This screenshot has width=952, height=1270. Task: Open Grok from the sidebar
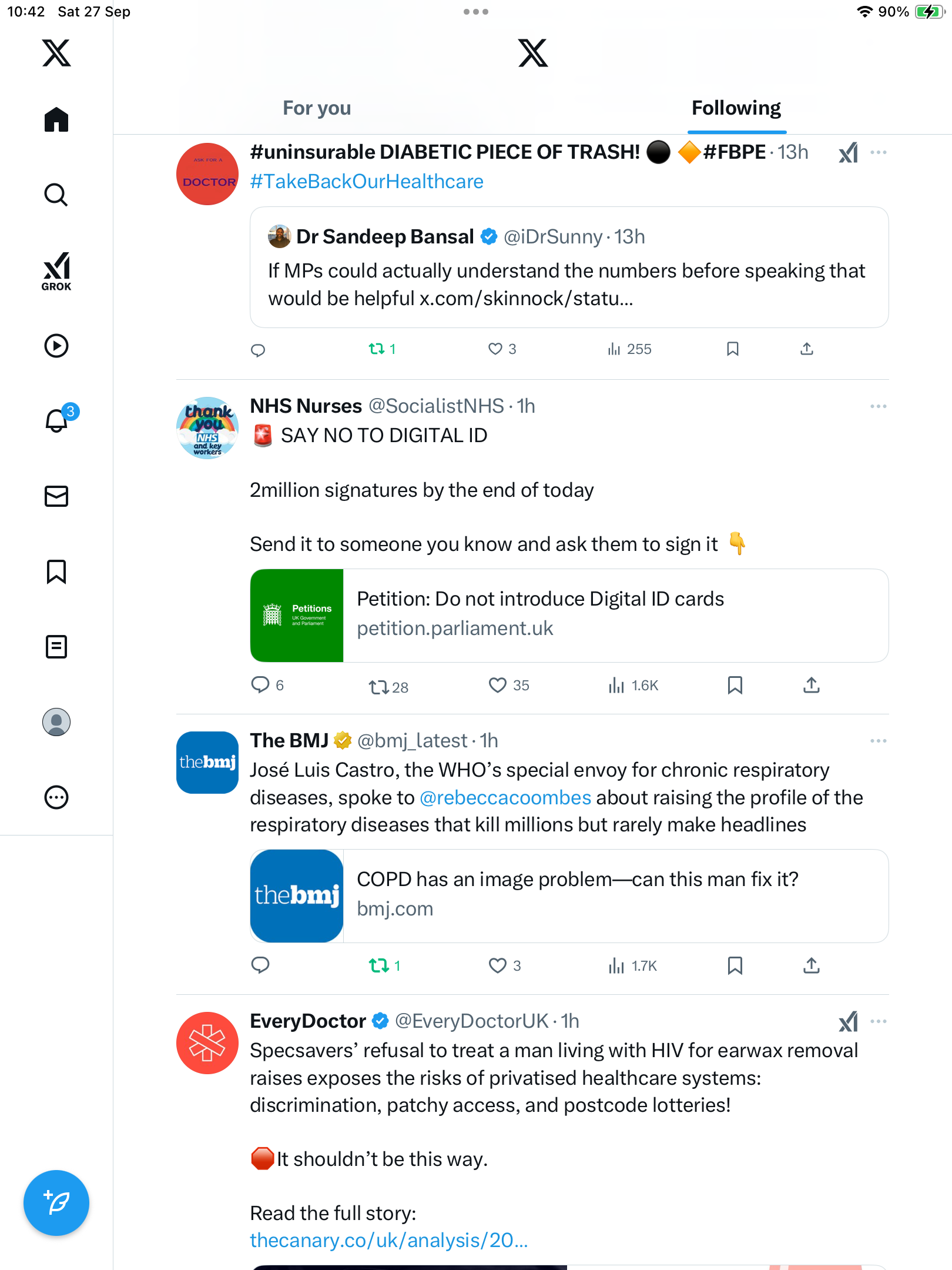pos(56,270)
